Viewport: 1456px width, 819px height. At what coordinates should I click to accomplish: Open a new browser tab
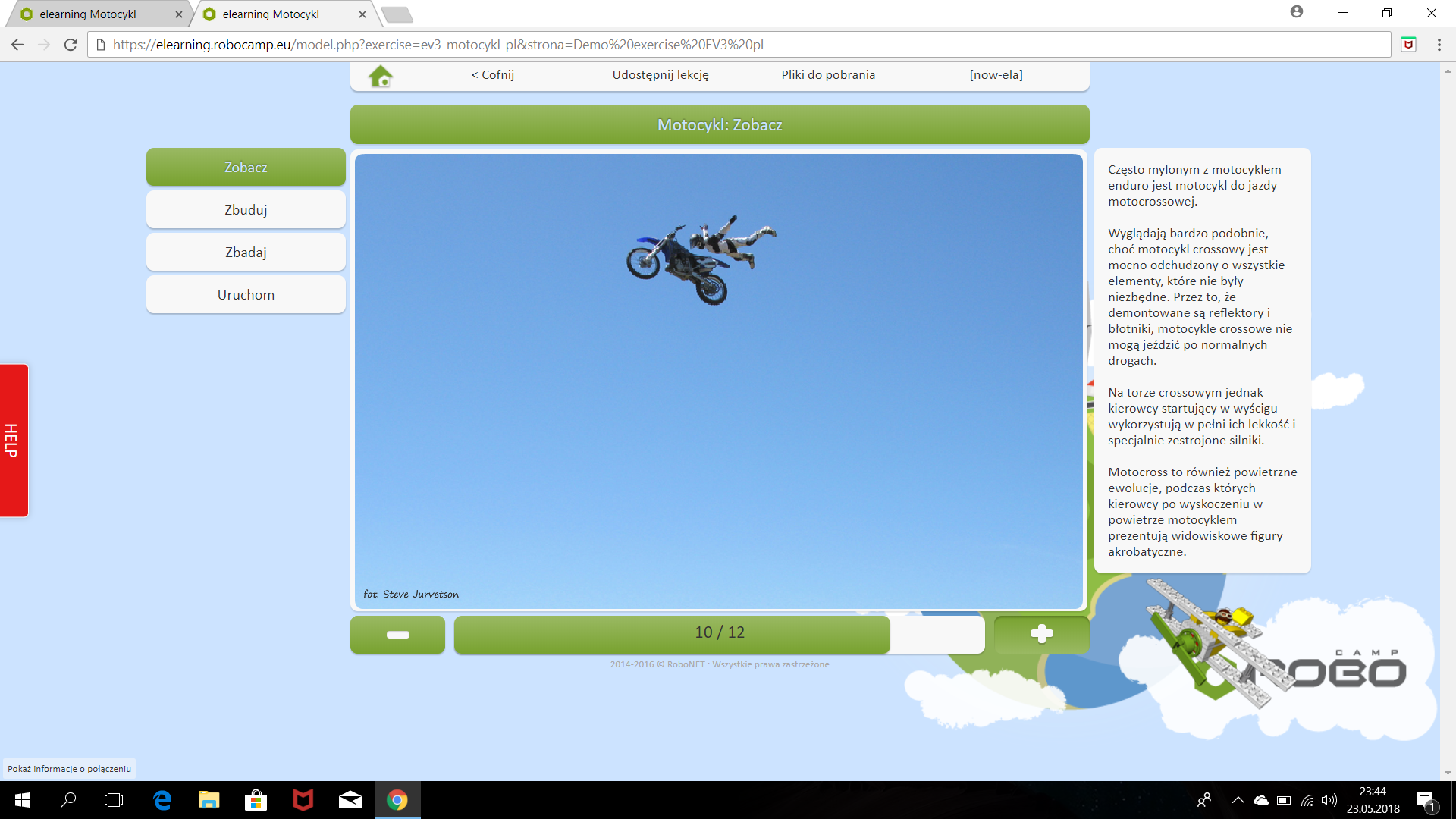point(397,14)
